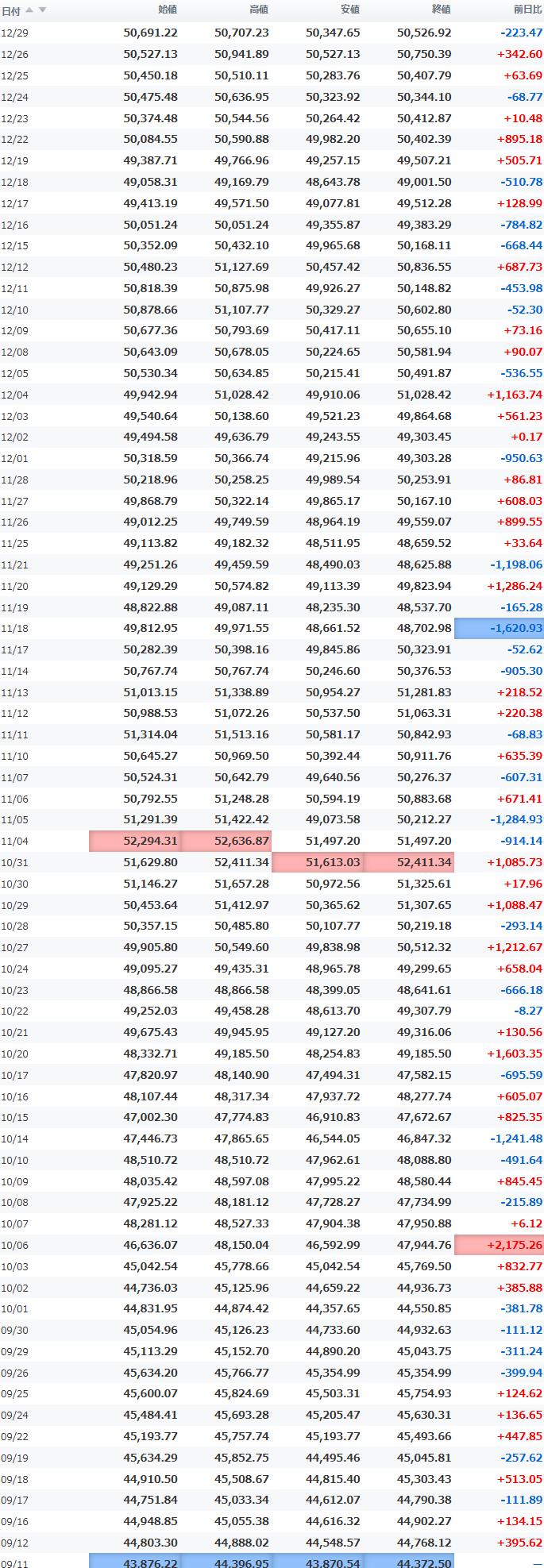Image resolution: width=544 pixels, height=1568 pixels.
Task: Select the 12/01 date cell
Action: pos(14,459)
